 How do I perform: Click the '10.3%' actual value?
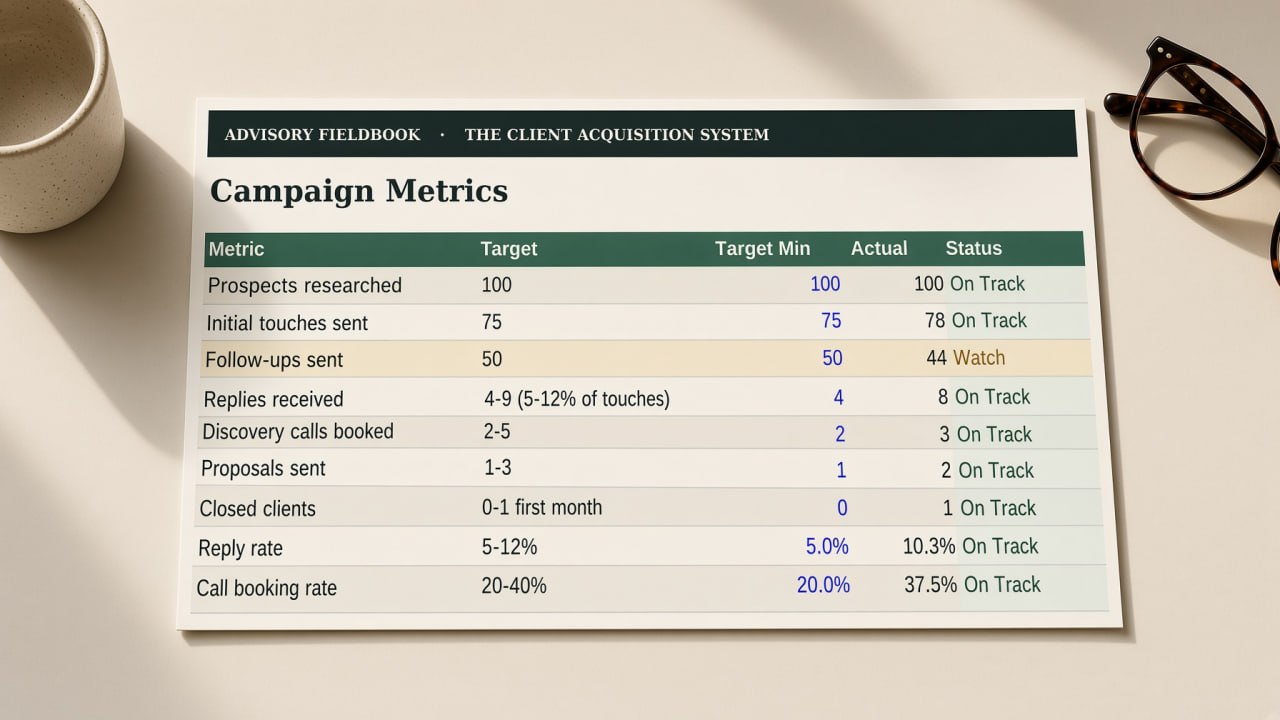click(930, 546)
